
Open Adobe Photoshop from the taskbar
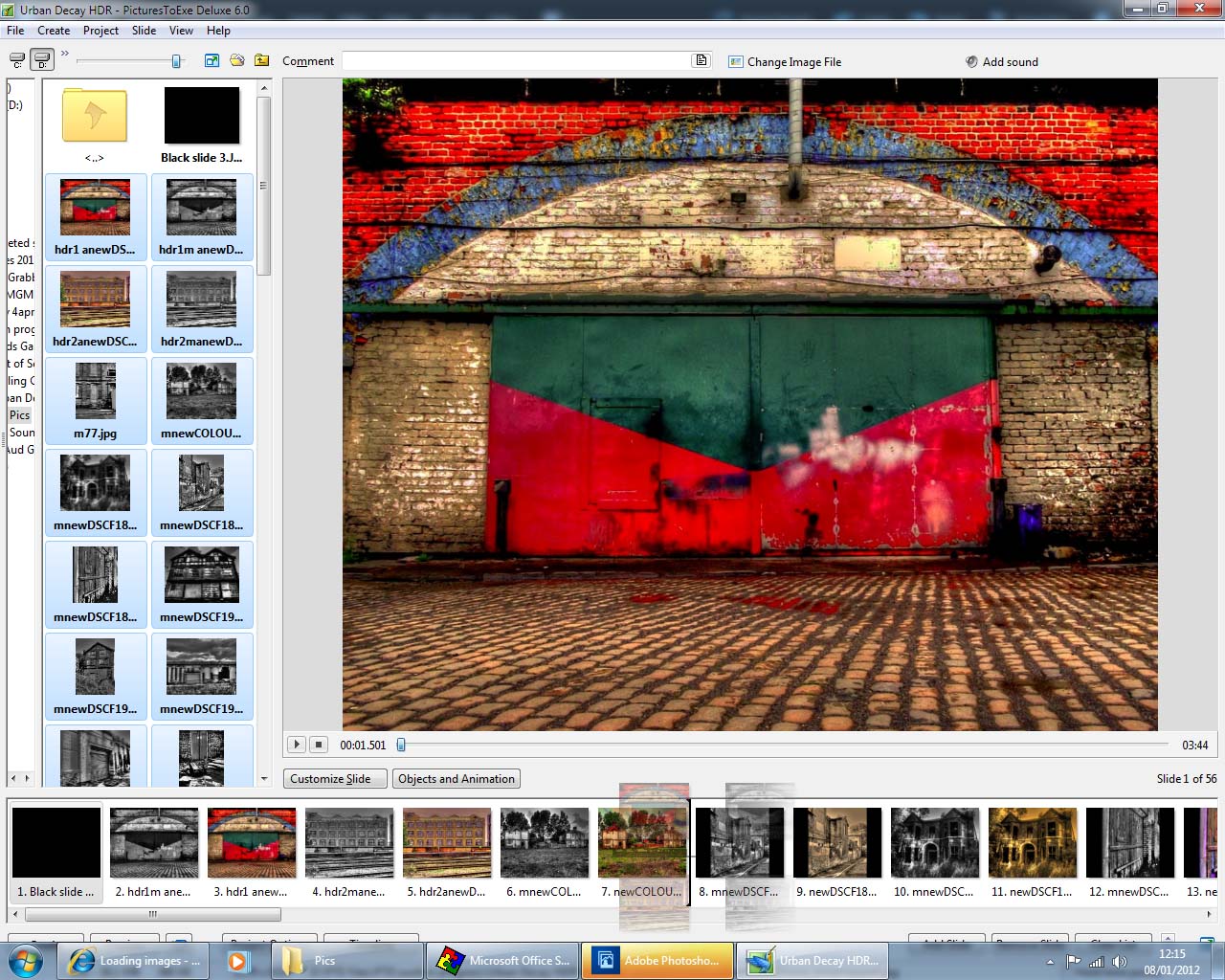tap(657, 961)
